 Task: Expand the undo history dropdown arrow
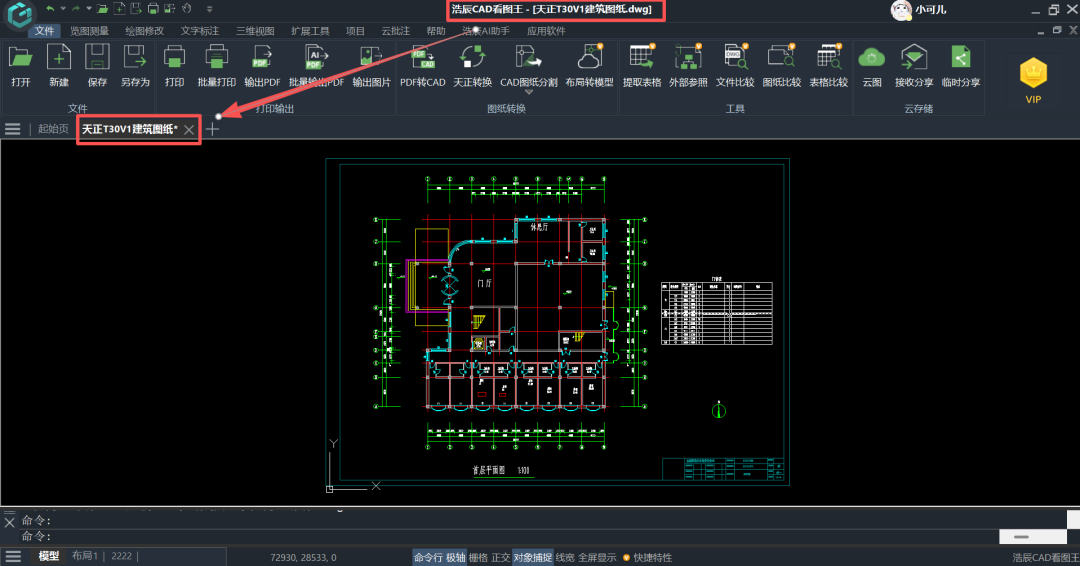(63, 9)
